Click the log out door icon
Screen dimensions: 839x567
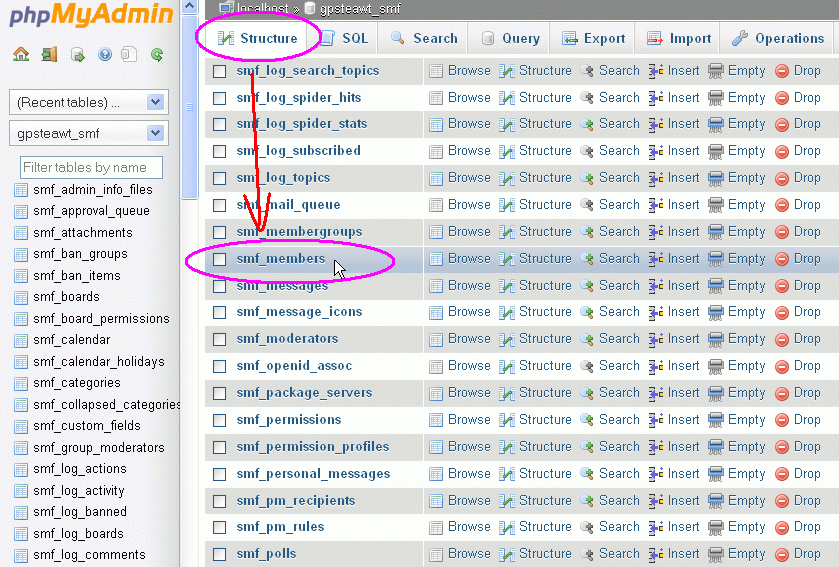(x=49, y=55)
